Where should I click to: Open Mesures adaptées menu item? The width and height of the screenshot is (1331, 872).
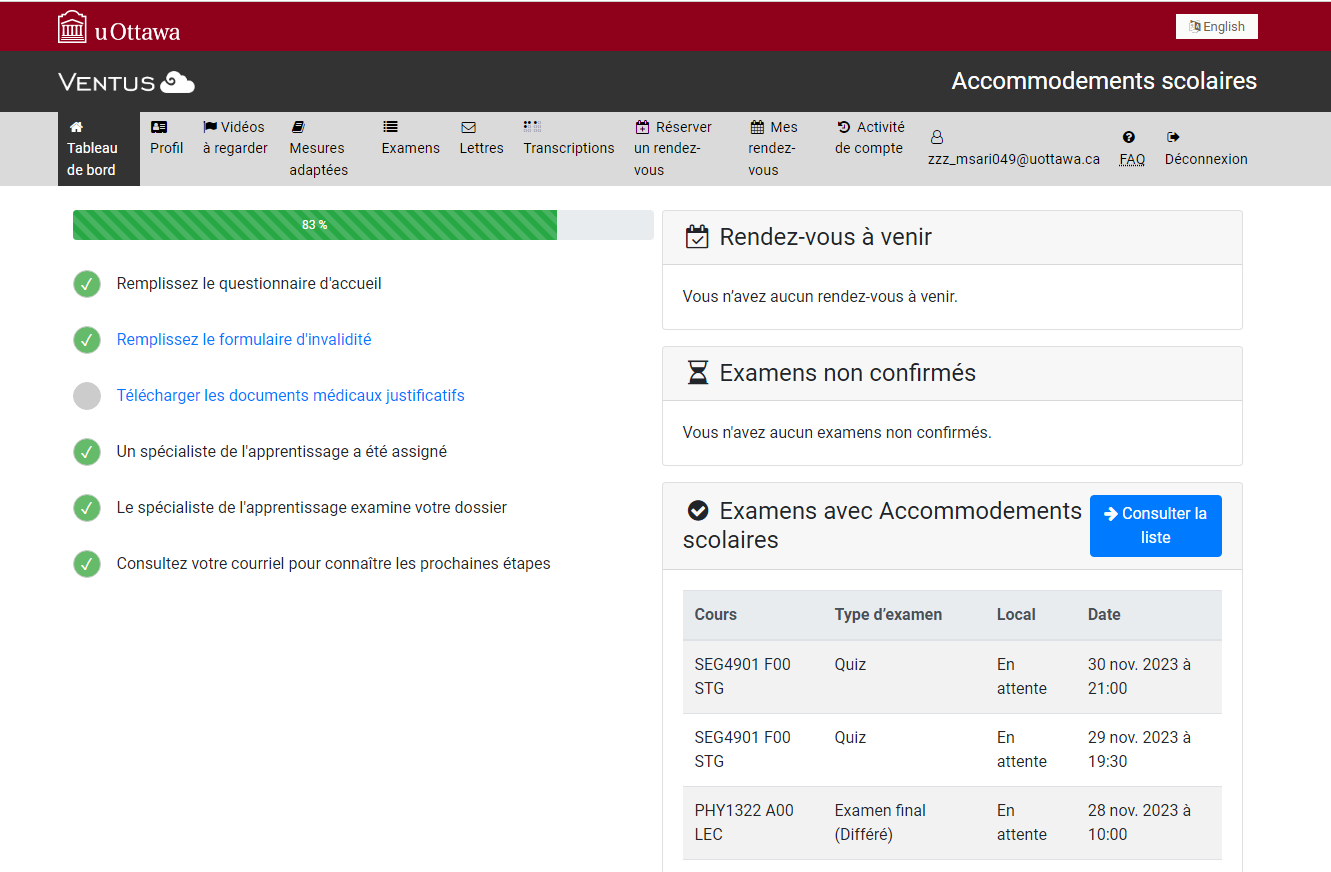(325, 149)
